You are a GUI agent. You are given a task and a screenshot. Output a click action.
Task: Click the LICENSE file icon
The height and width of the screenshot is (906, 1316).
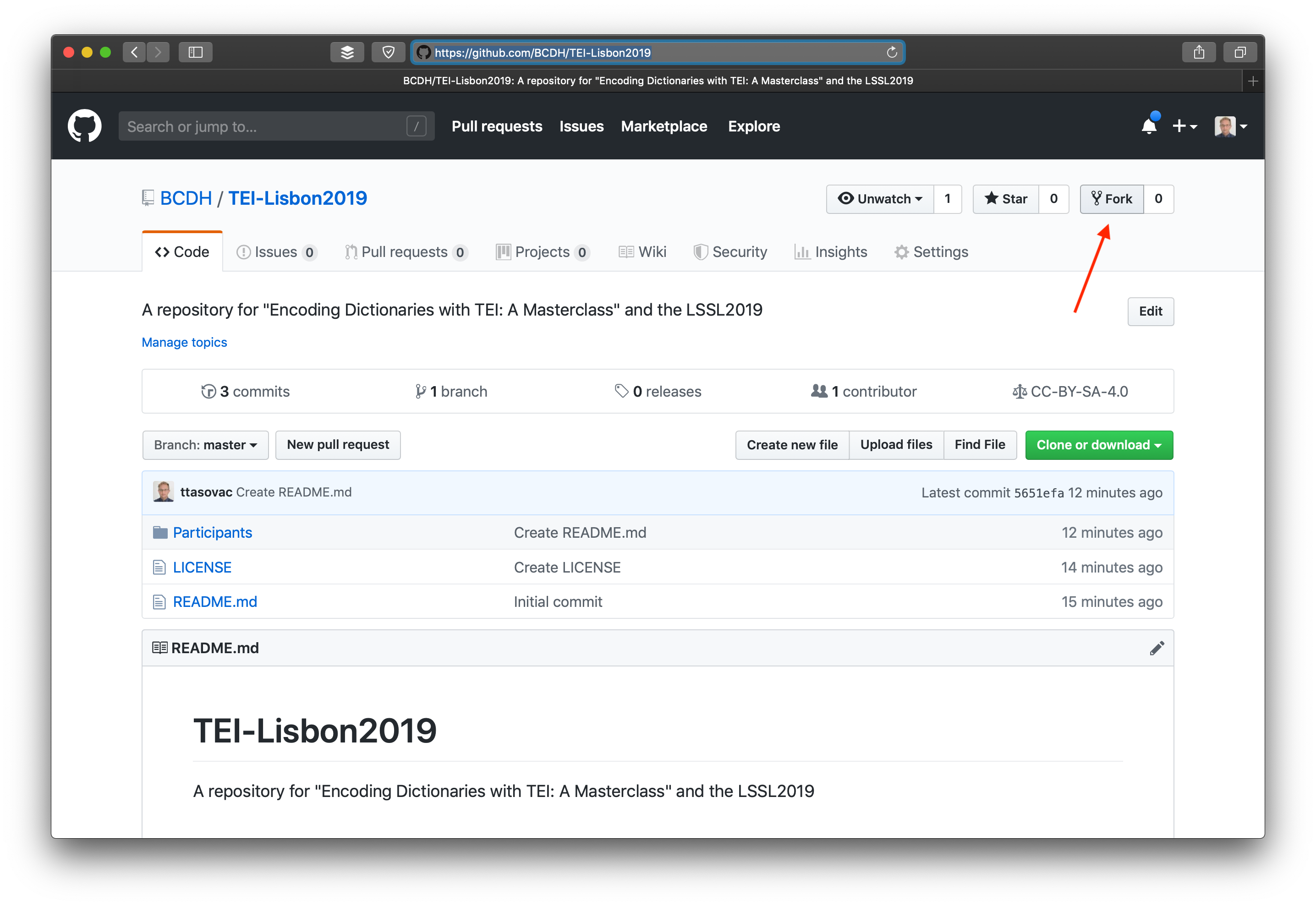159,568
